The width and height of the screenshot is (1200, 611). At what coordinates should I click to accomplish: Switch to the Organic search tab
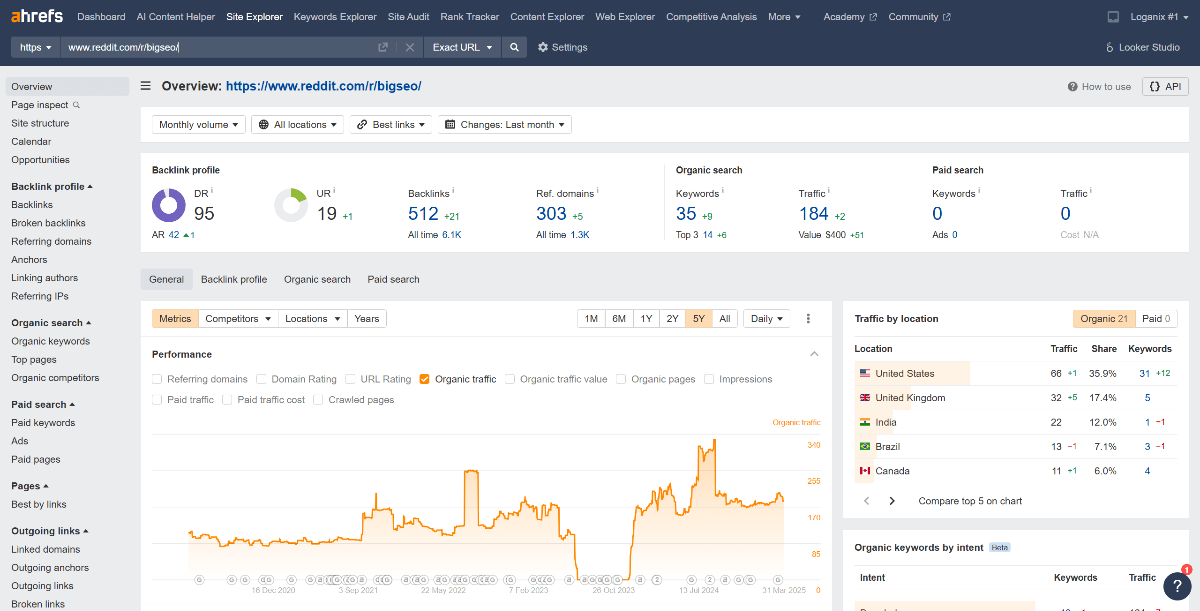(x=317, y=279)
